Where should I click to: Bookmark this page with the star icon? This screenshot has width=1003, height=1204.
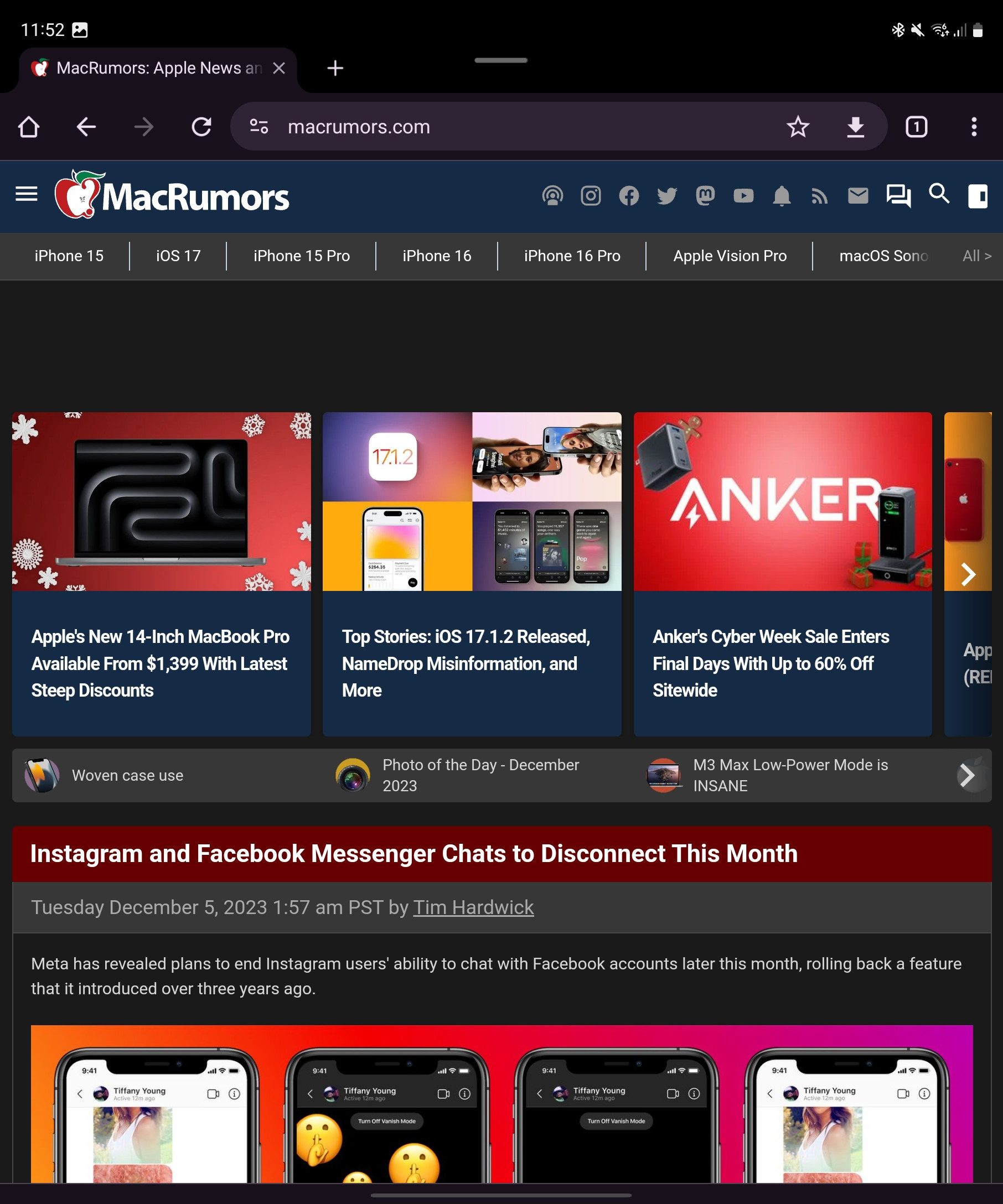click(798, 127)
